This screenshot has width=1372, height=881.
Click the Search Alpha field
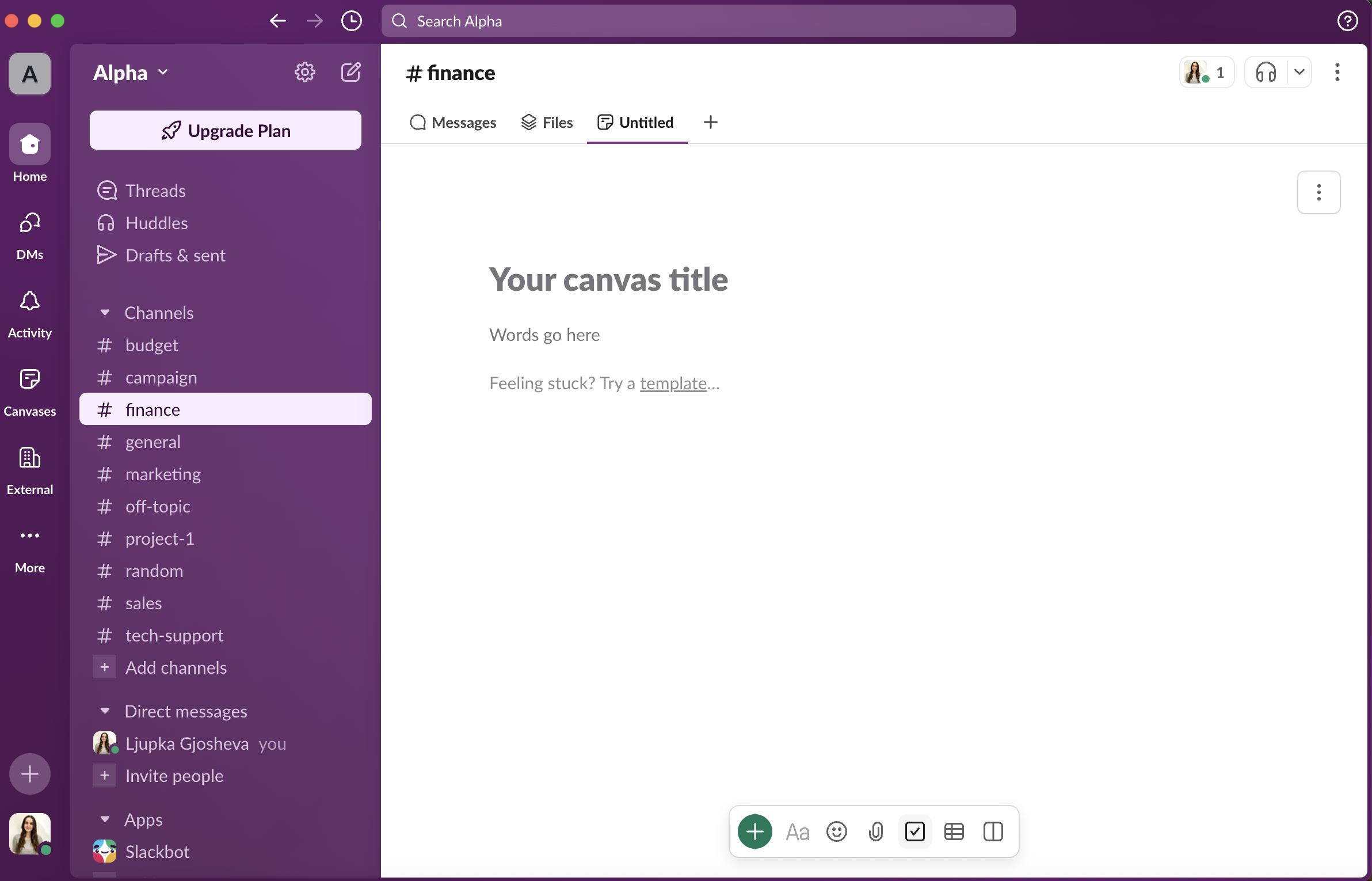698,21
